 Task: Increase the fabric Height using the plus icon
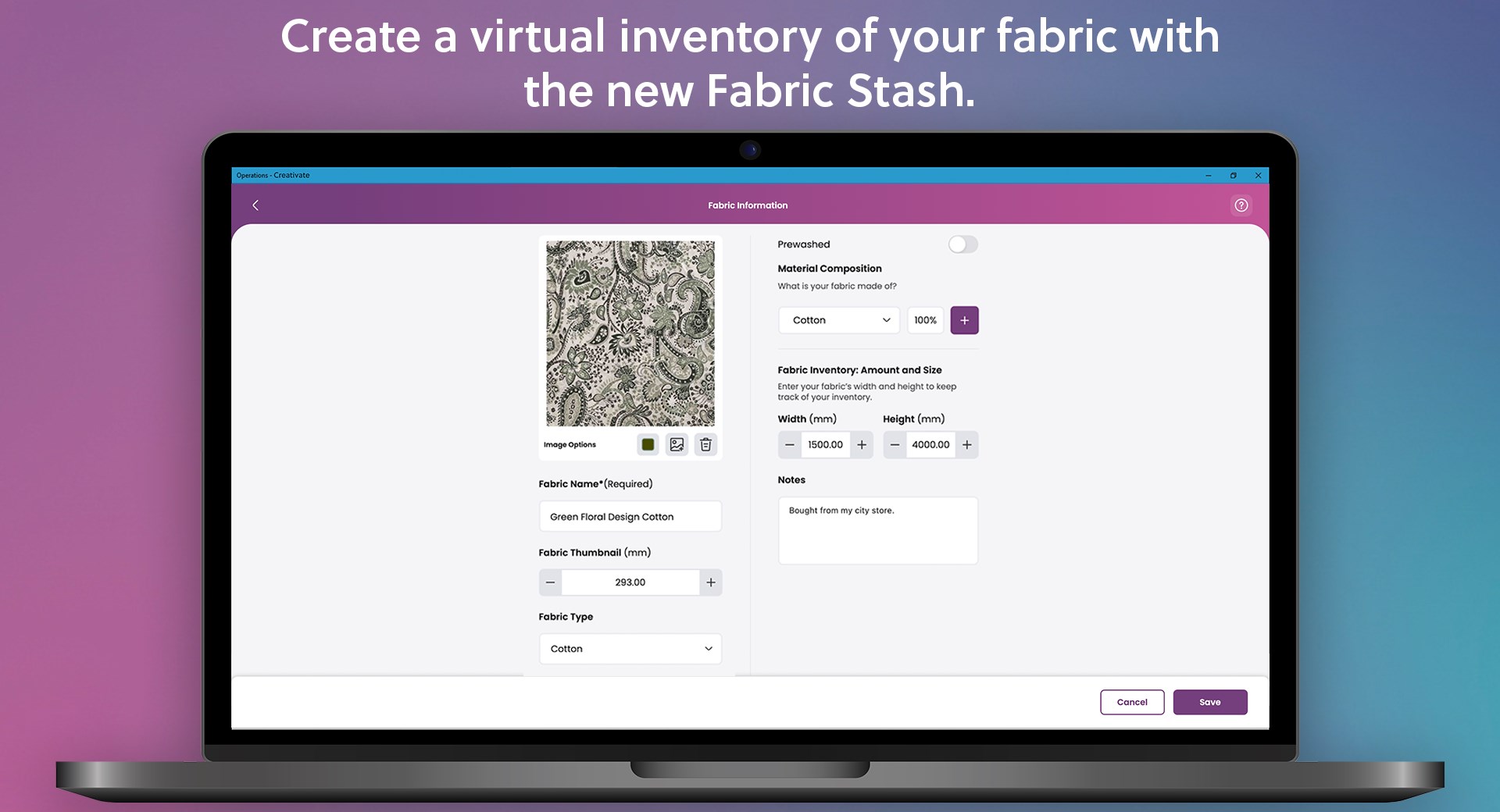pyautogui.click(x=966, y=444)
